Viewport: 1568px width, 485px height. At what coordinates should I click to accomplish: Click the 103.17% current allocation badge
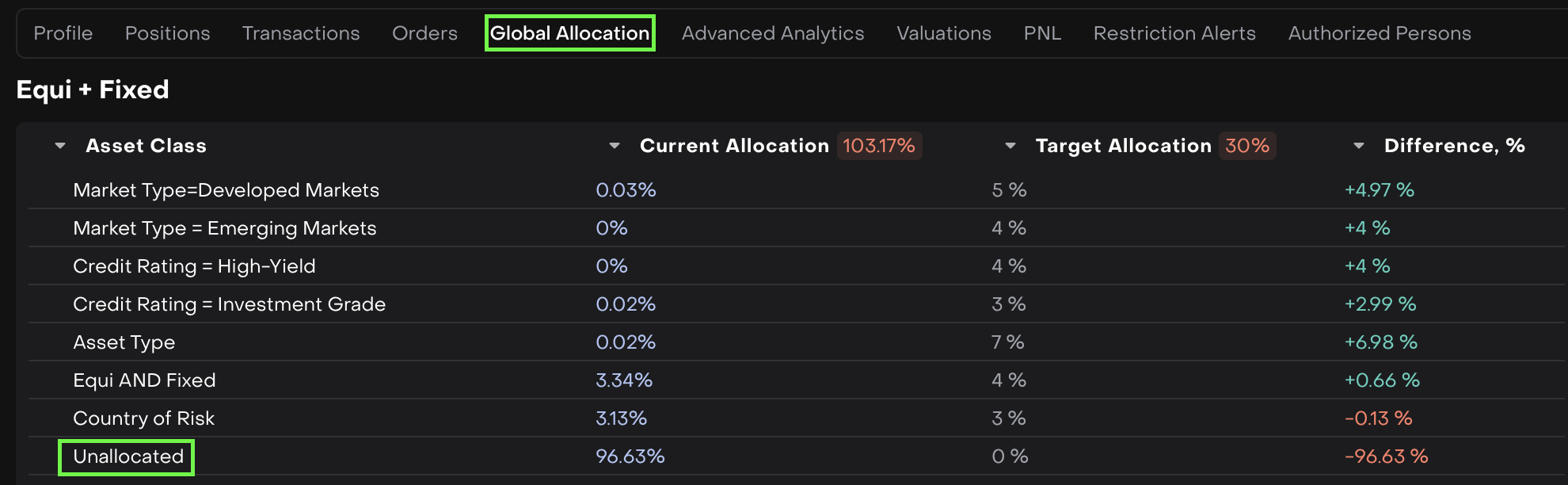[879, 146]
